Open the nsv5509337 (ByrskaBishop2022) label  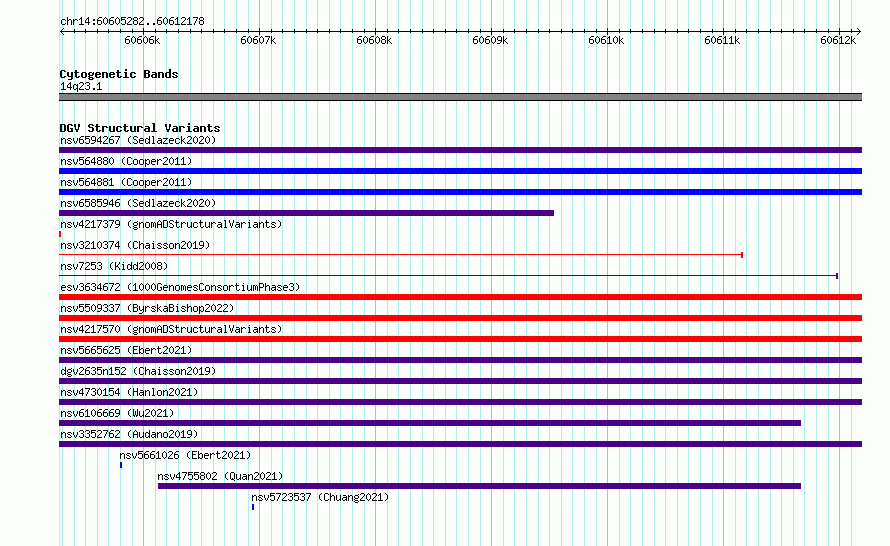tap(147, 308)
